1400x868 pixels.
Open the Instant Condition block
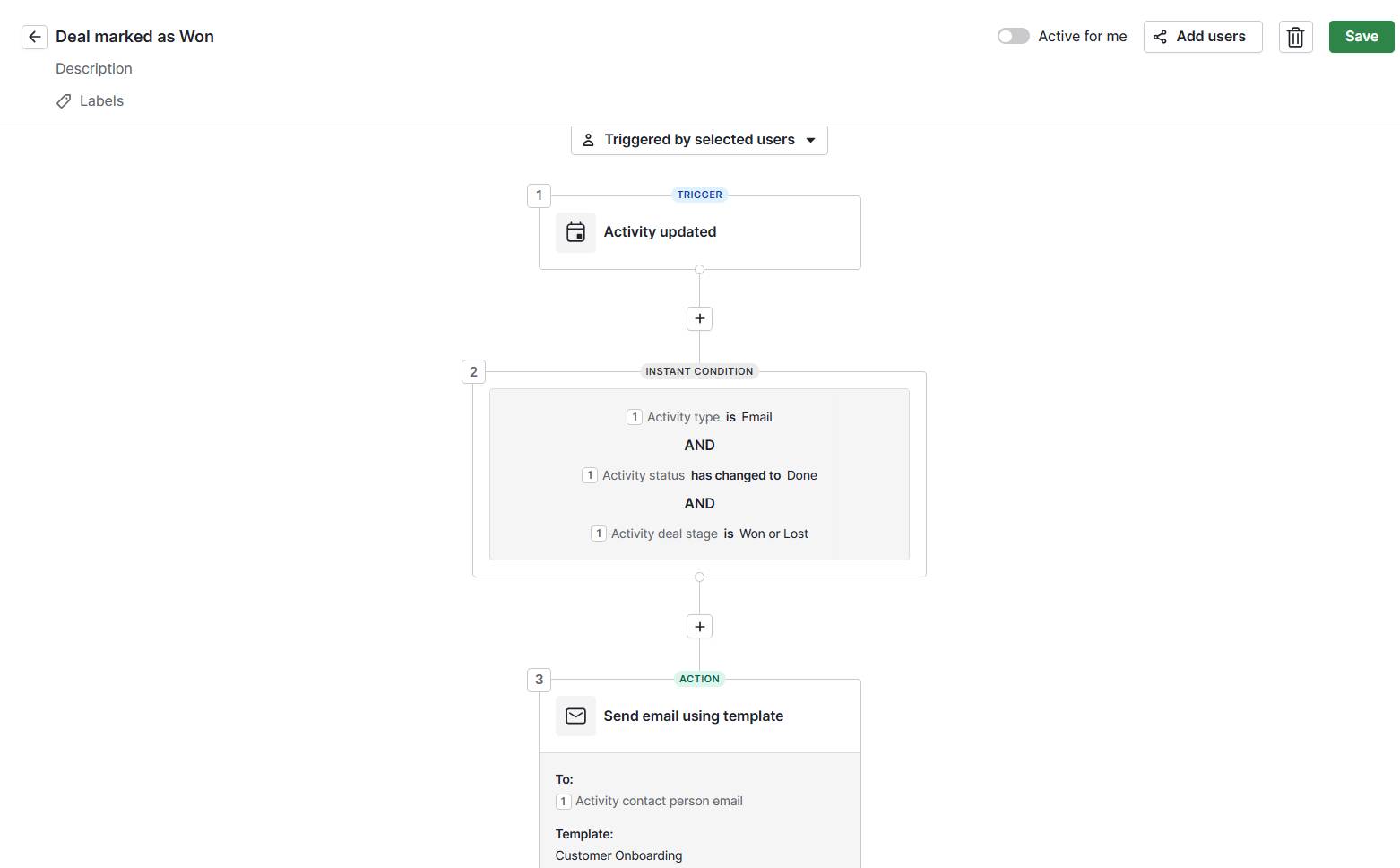[699, 372]
